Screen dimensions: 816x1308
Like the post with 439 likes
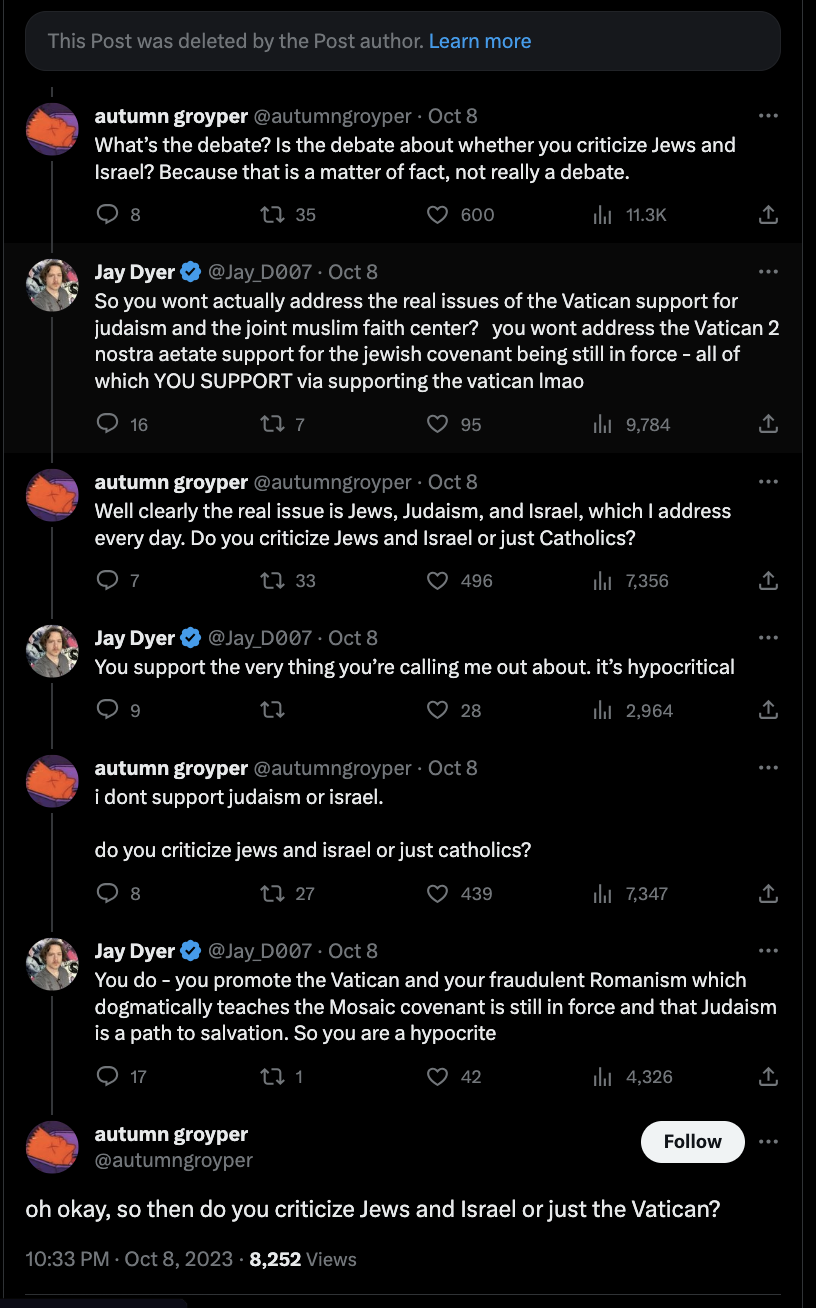437,893
